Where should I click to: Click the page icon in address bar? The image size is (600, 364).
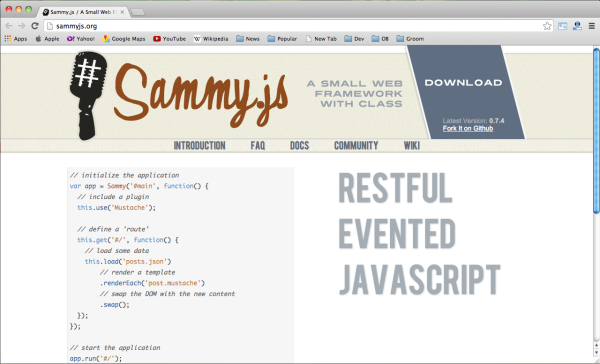(x=50, y=26)
